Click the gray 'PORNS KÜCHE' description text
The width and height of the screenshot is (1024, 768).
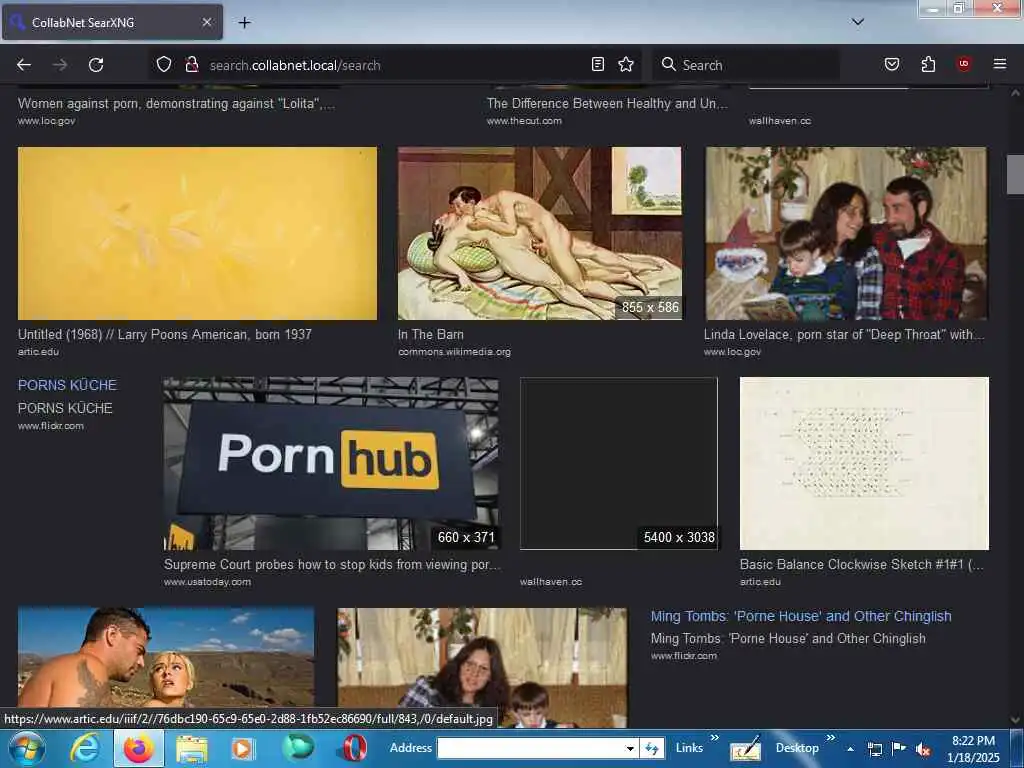[x=65, y=408]
